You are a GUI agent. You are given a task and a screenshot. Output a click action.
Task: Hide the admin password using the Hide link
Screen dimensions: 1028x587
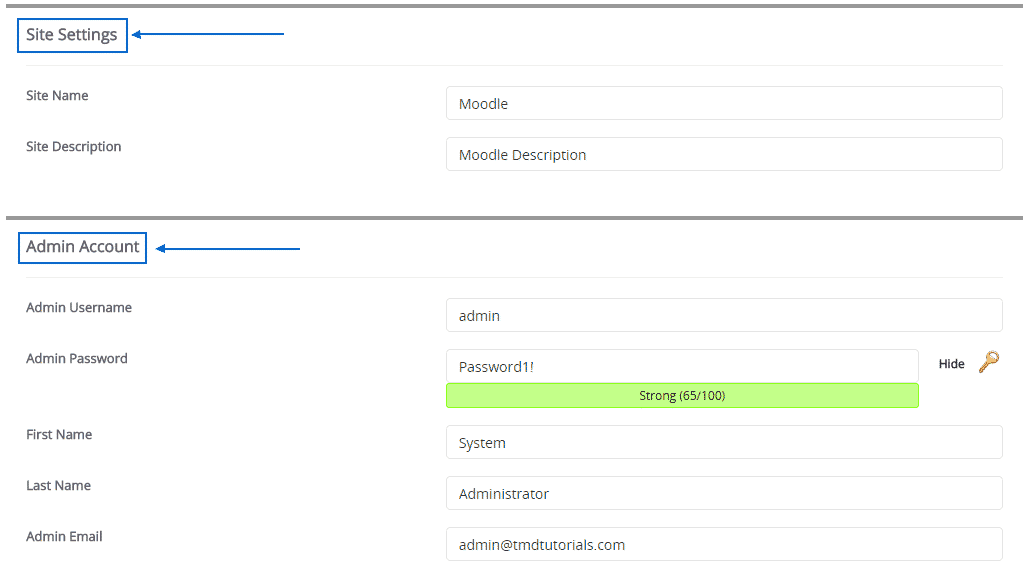[x=951, y=364]
